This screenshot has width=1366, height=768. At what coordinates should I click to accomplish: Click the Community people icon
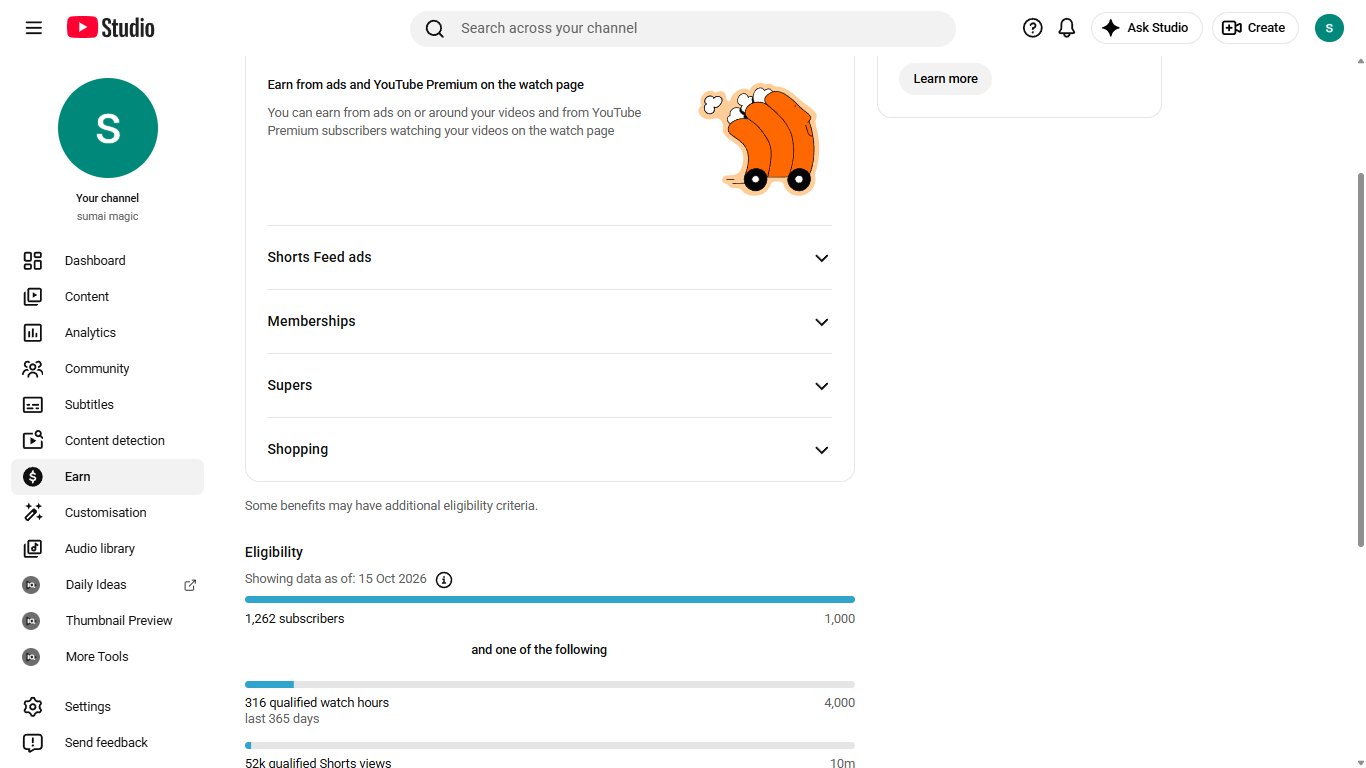pos(33,369)
